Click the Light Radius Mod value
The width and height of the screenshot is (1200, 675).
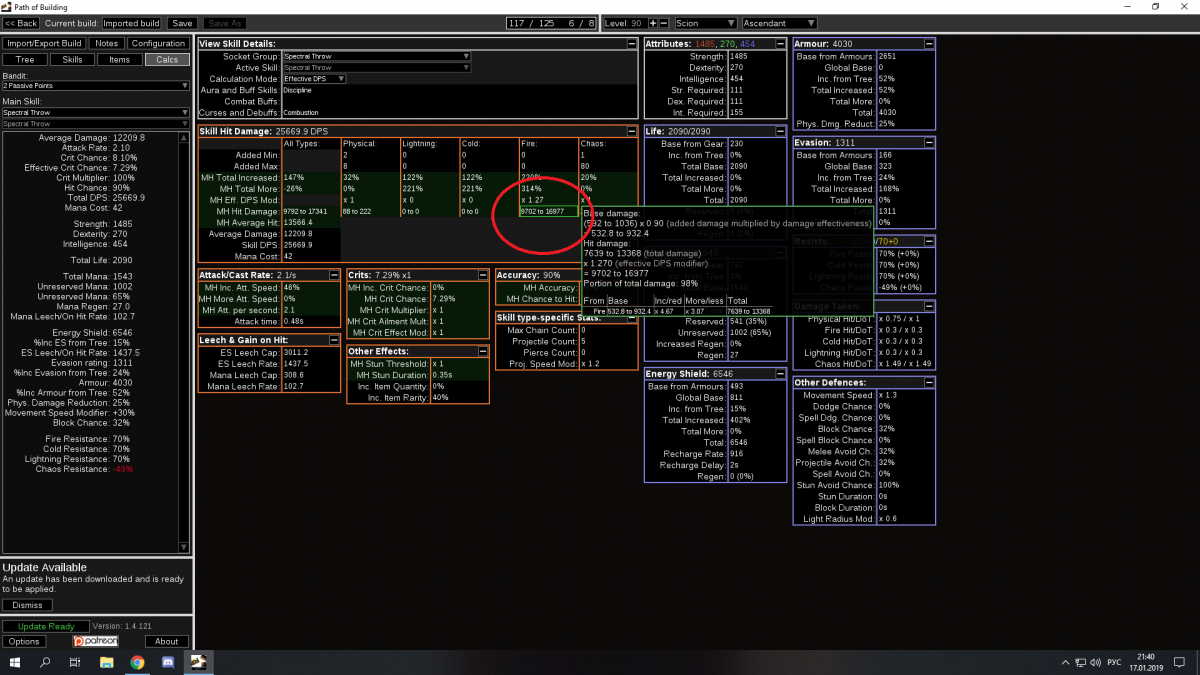point(888,519)
